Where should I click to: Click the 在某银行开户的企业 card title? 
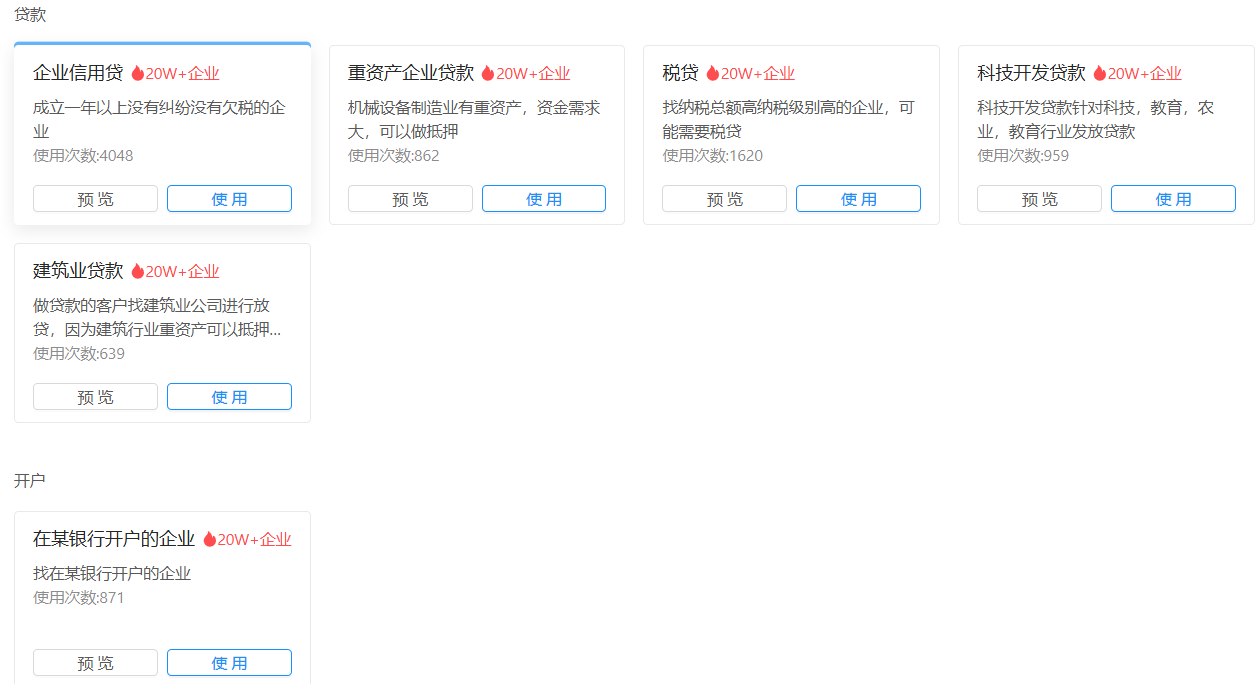[x=114, y=539]
